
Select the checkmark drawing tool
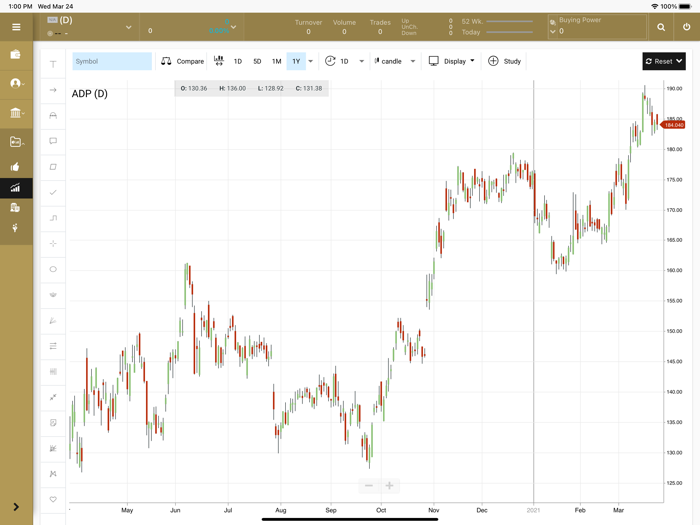[x=53, y=192]
